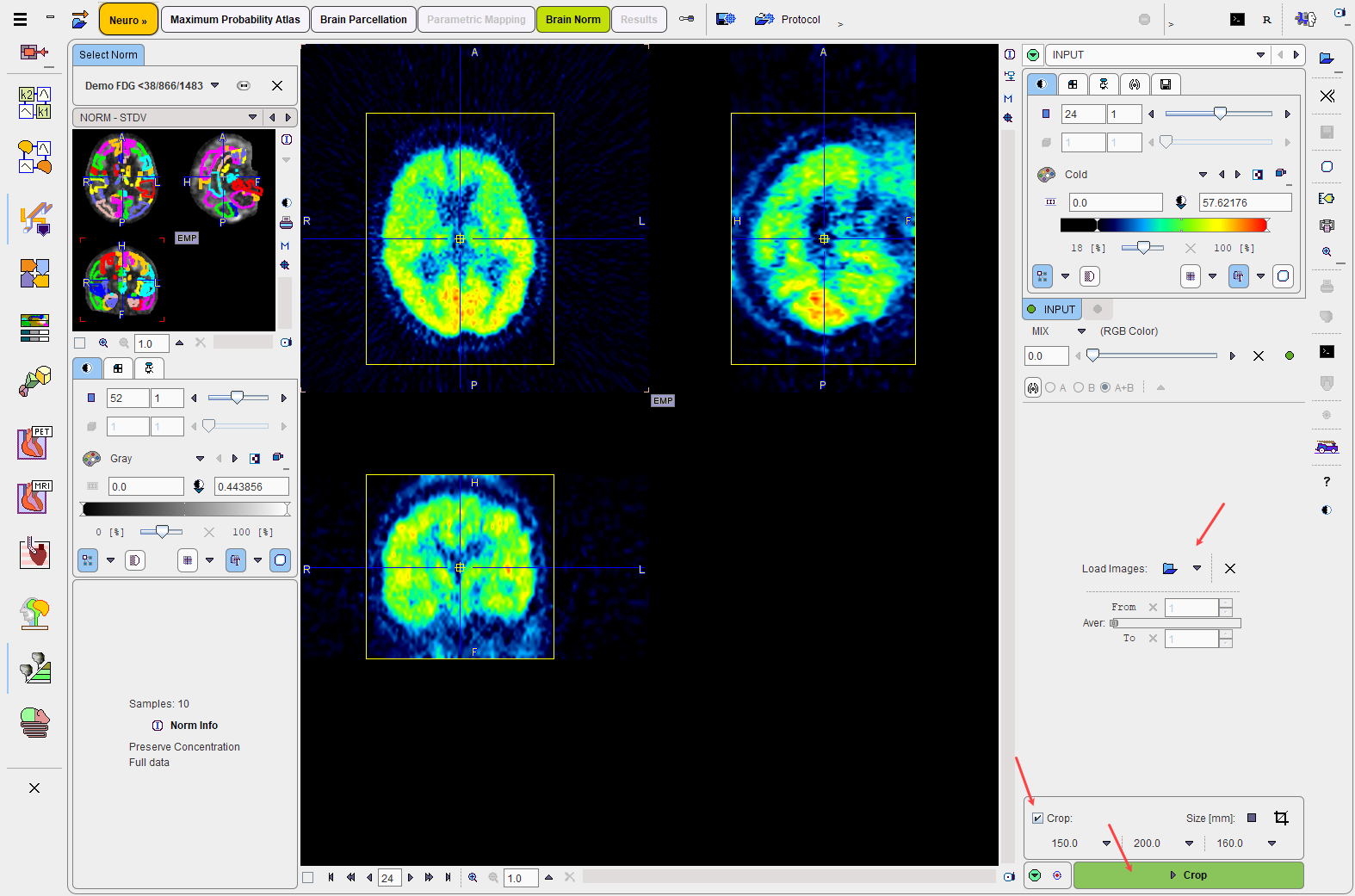Select the A+B radio button

tap(1105, 388)
